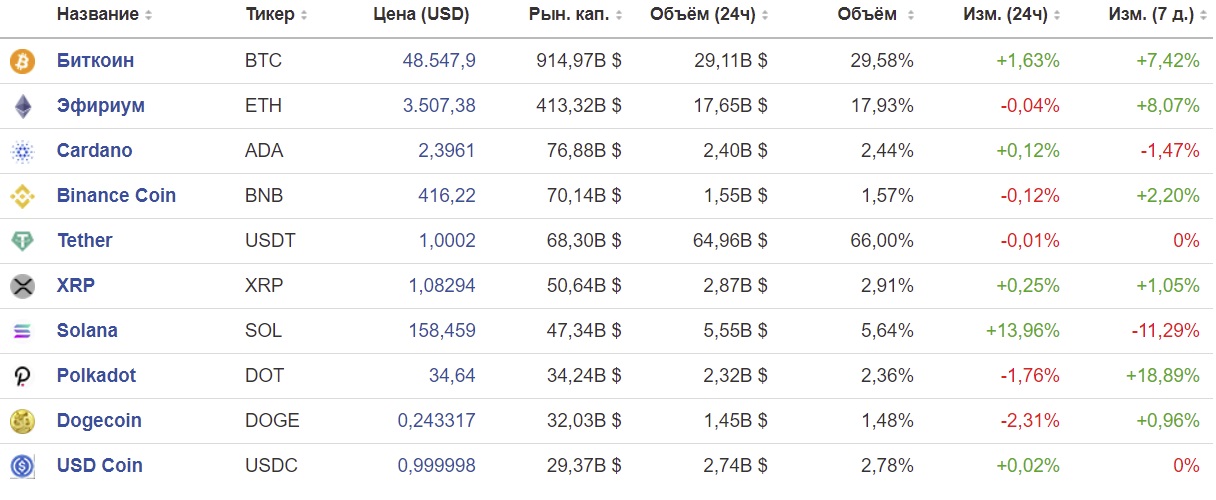Open the Solana price link 158,459
The height and width of the screenshot is (500, 1216).
442,331
